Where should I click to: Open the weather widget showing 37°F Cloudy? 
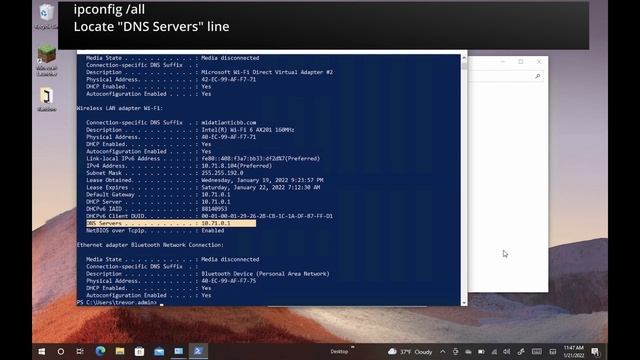410,351
